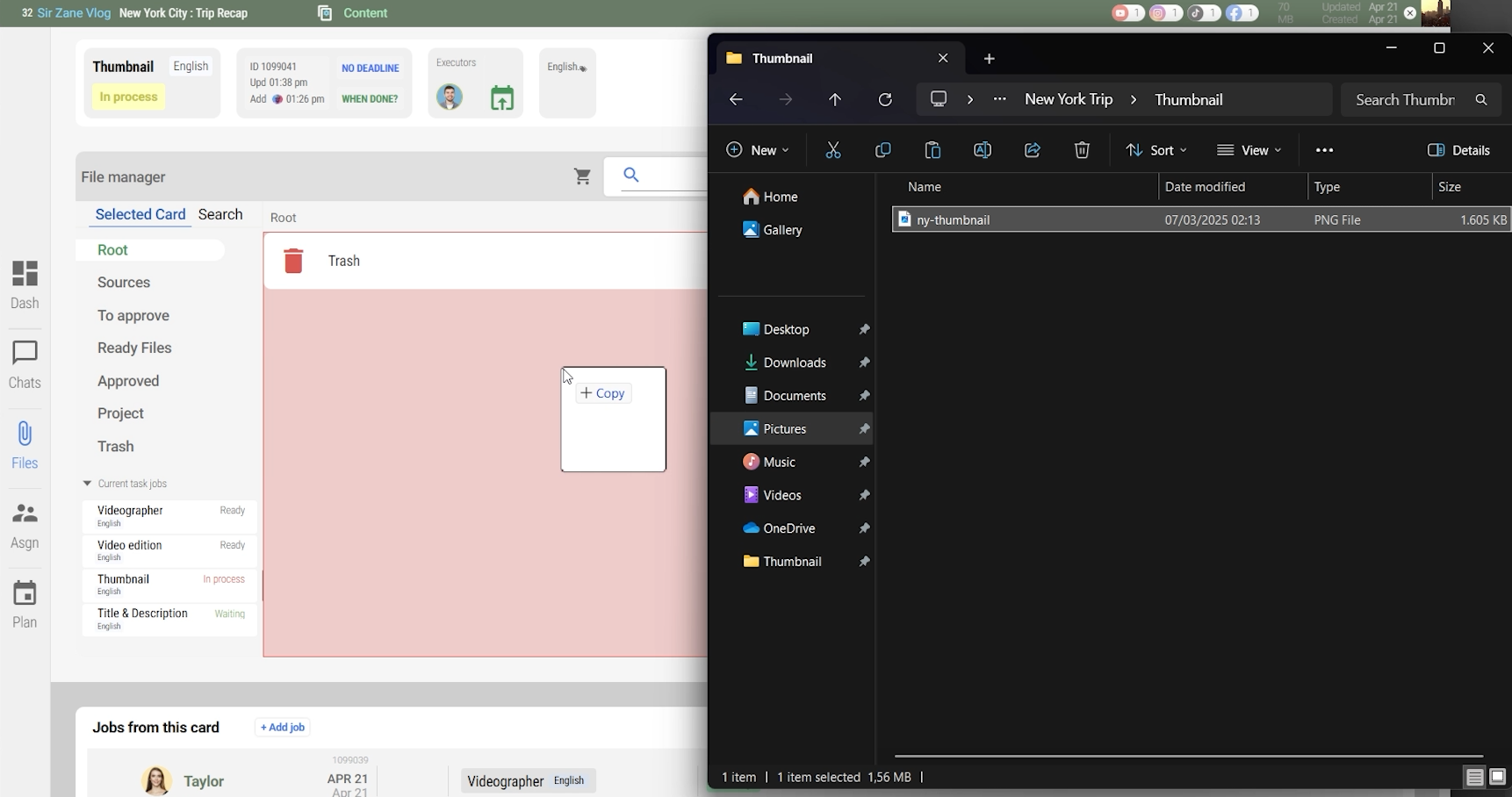
Task: Click the calendar upload icon beside executor
Action: (502, 97)
